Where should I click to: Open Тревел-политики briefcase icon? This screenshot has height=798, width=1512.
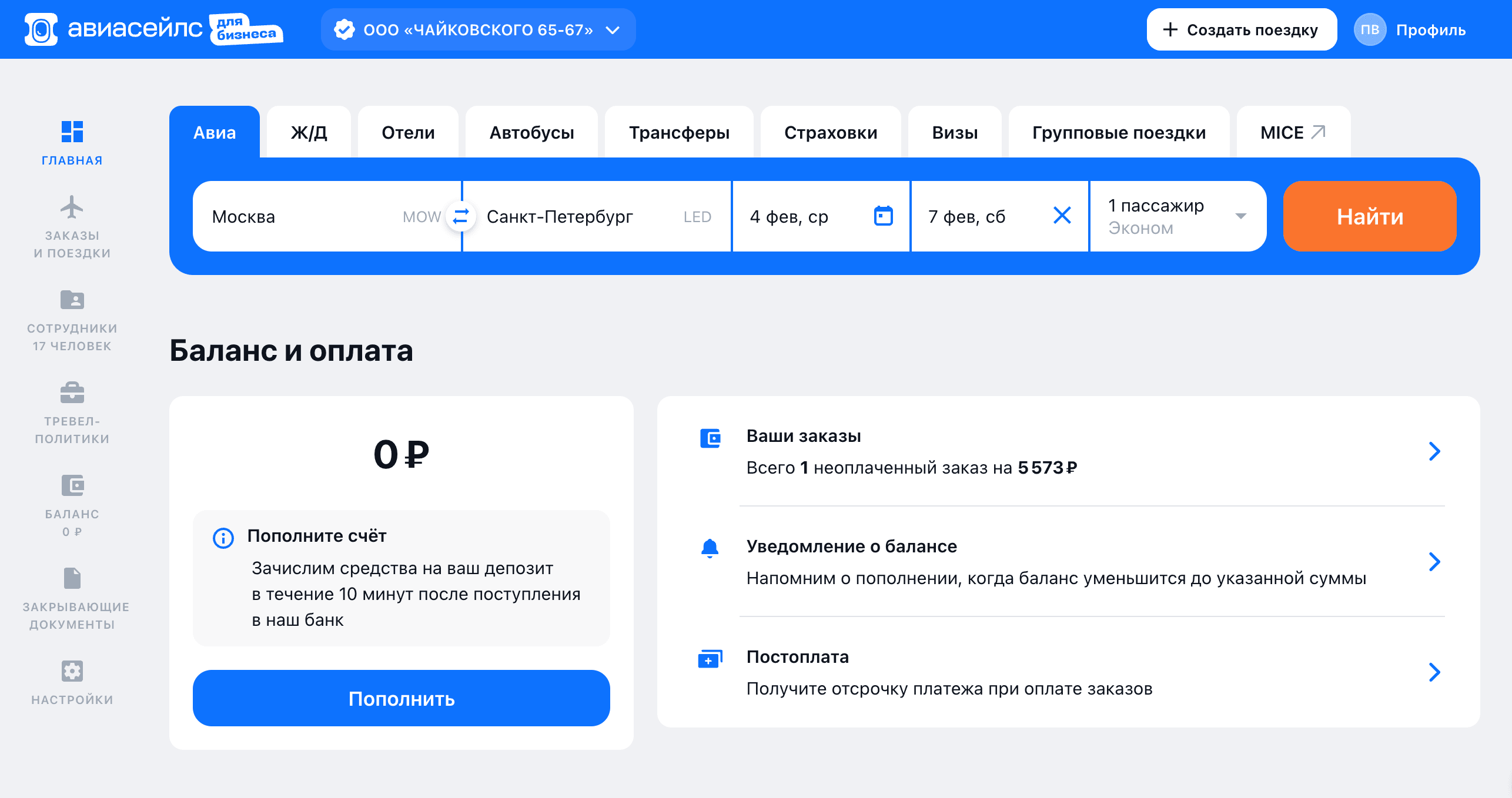tap(72, 393)
